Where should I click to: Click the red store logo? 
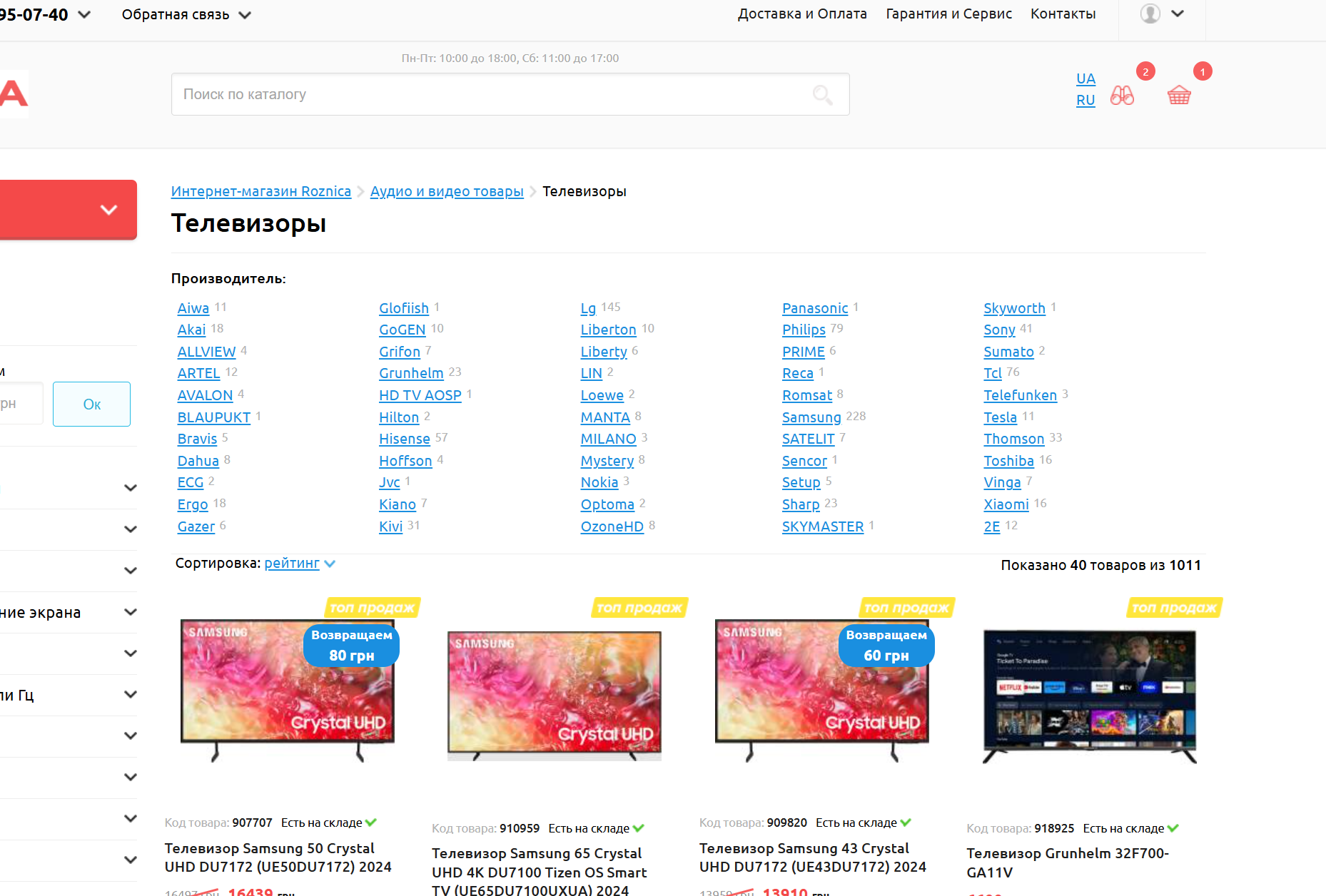(14, 93)
